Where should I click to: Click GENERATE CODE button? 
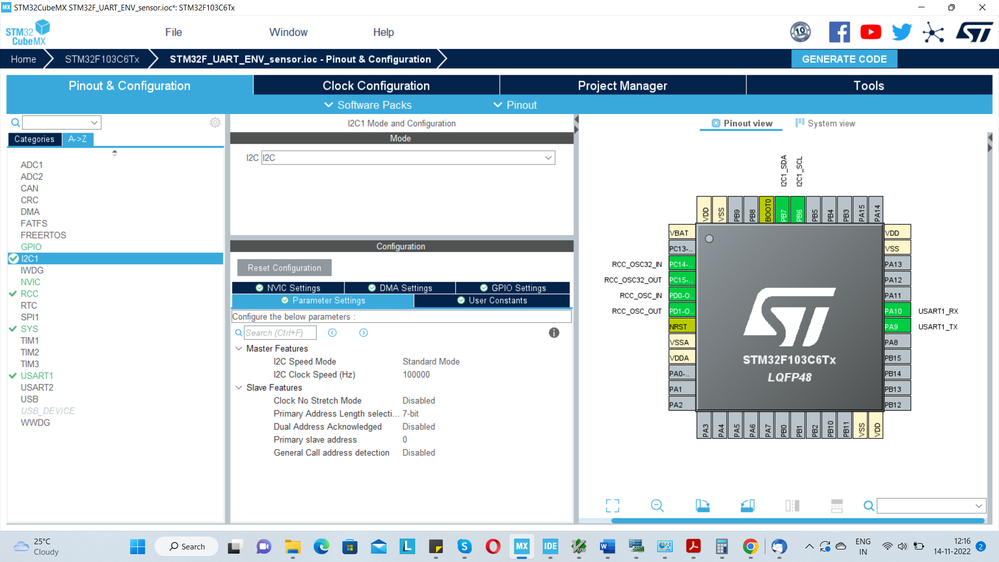tap(844, 59)
